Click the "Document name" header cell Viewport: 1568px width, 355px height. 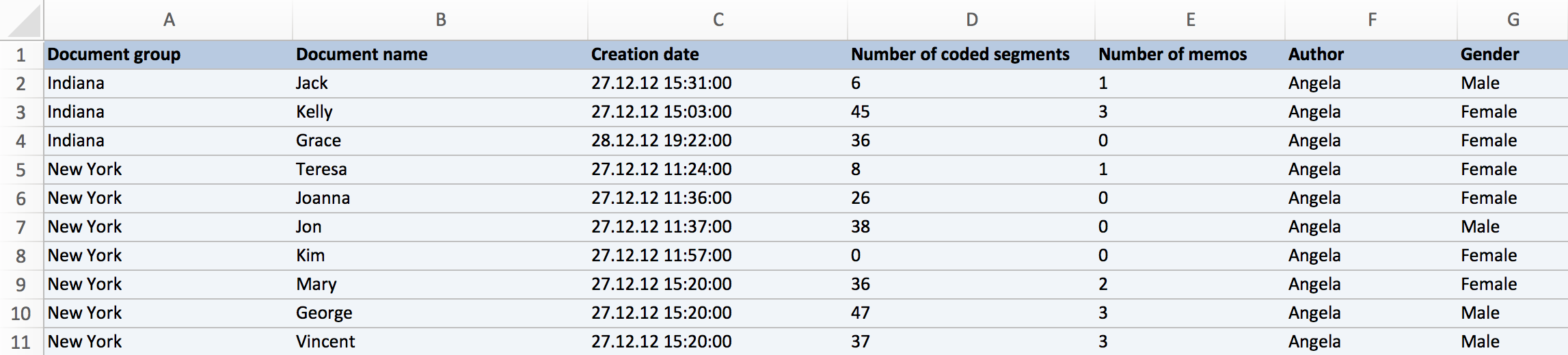point(441,55)
